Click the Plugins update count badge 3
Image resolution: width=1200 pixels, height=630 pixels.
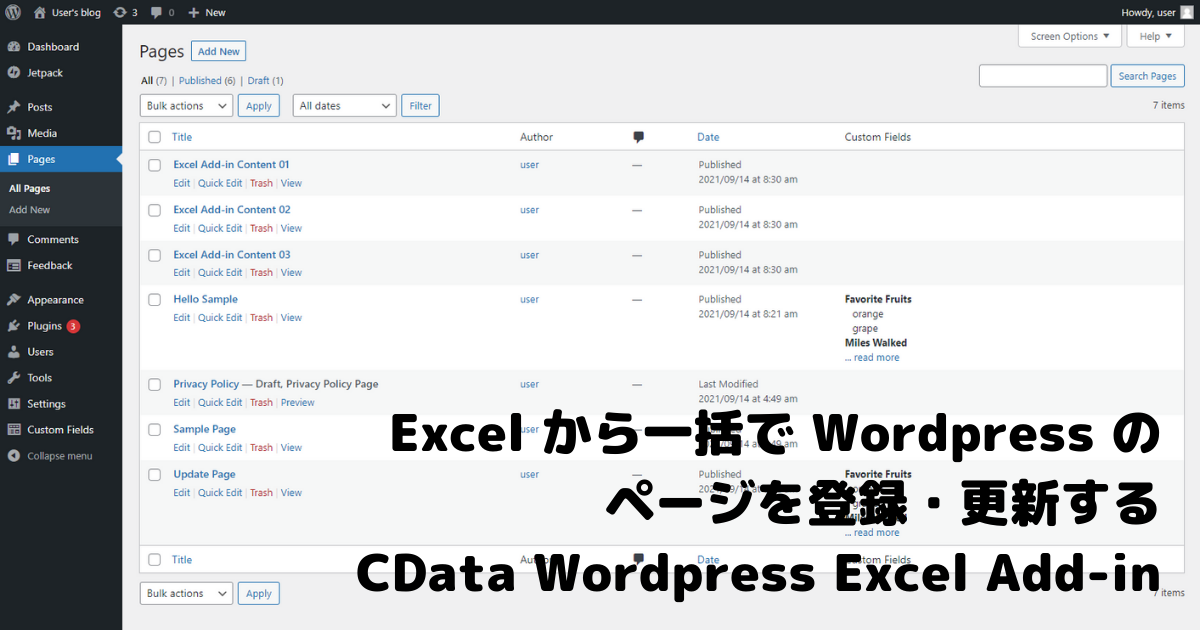73,326
